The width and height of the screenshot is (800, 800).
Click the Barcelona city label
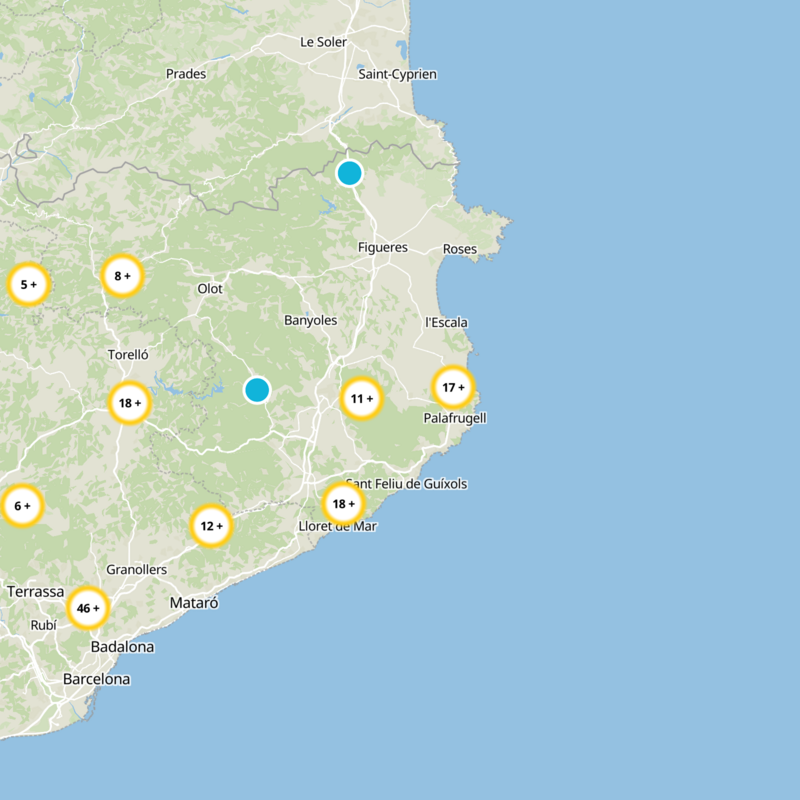(x=96, y=679)
